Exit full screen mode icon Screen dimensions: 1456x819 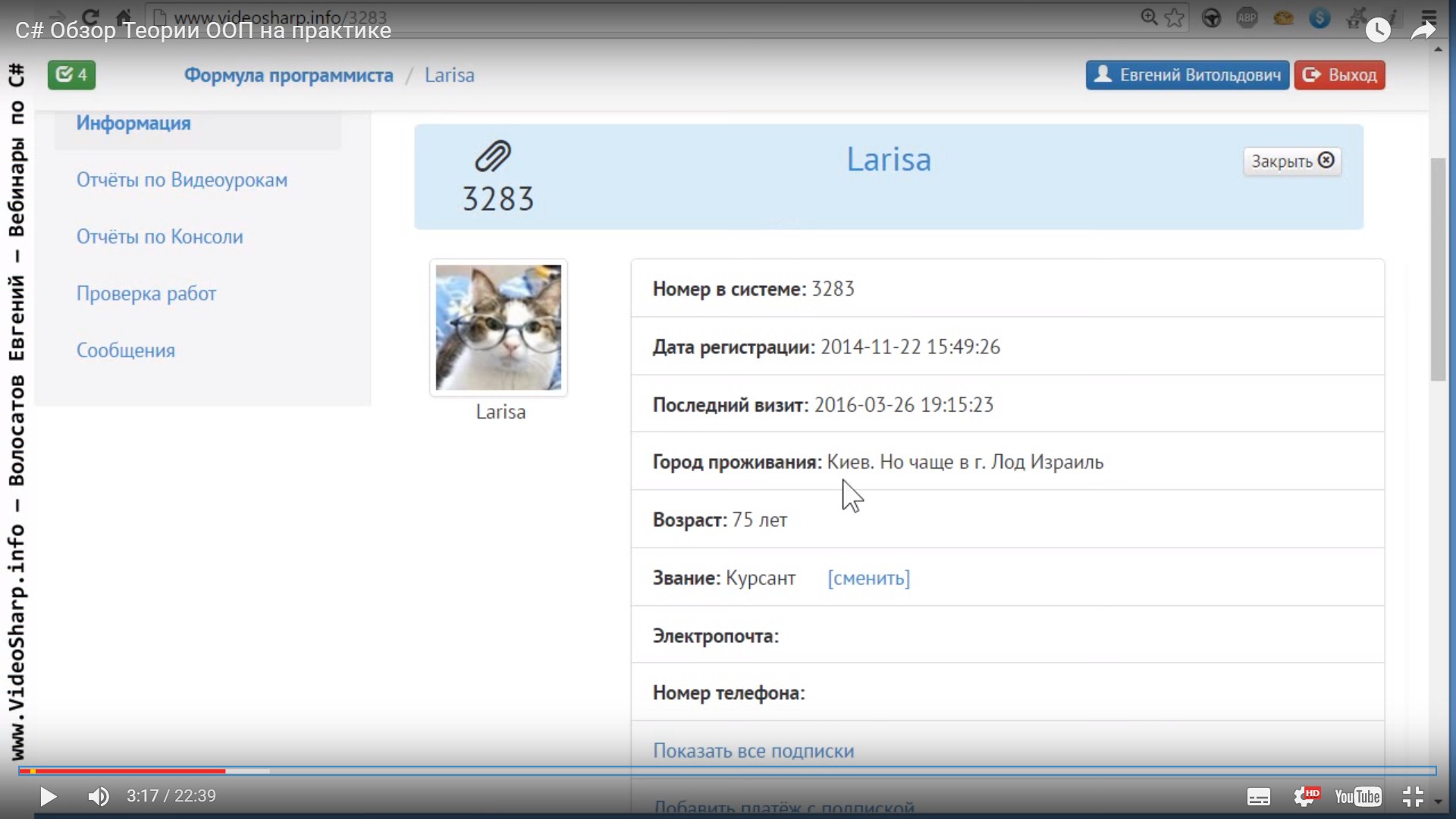tap(1413, 796)
